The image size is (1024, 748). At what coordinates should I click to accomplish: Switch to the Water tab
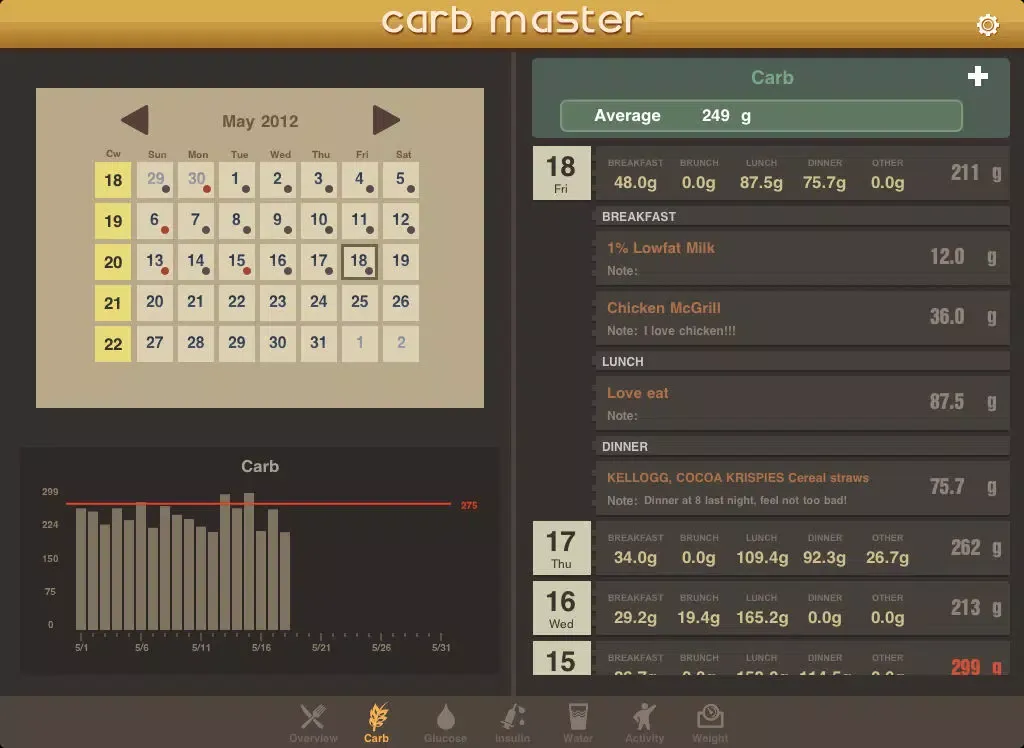point(578,723)
